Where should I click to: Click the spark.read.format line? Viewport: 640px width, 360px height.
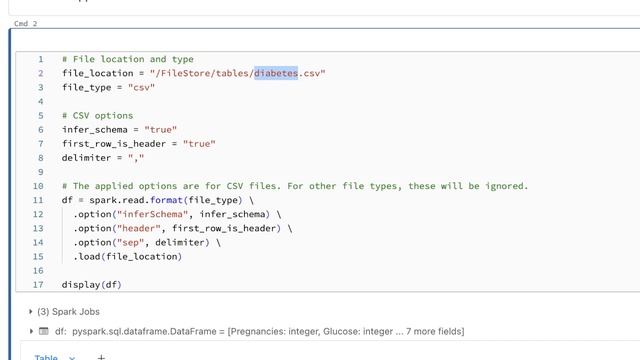point(158,200)
